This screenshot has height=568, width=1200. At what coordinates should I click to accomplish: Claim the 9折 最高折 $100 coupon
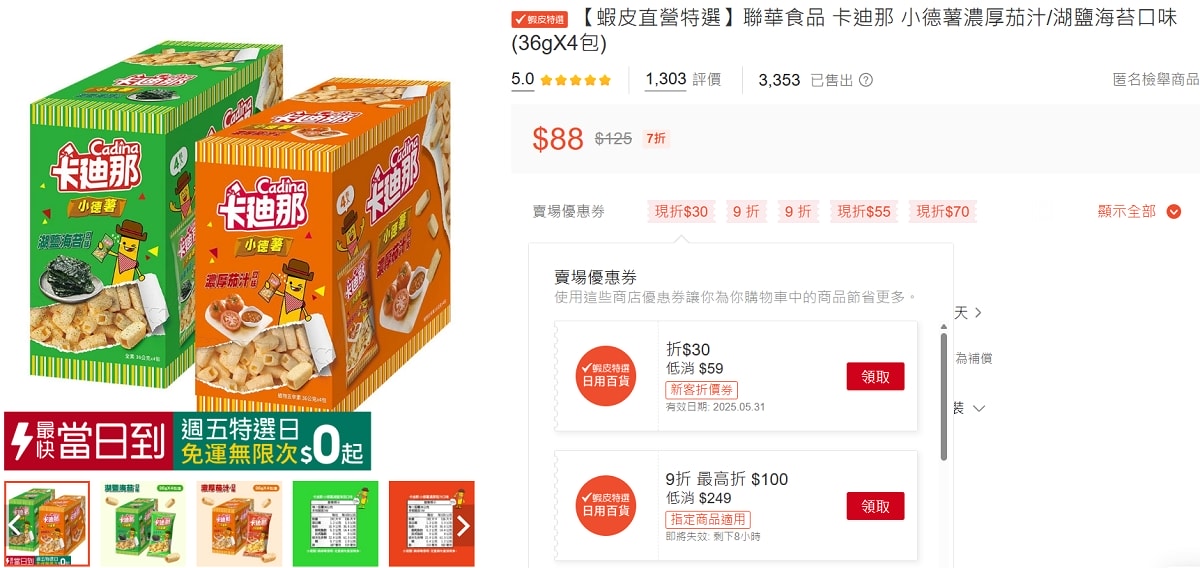(875, 506)
